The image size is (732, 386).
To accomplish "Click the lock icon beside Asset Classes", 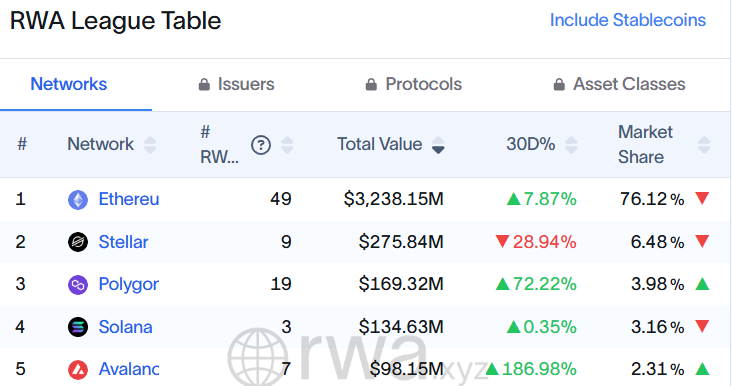I will click(559, 84).
